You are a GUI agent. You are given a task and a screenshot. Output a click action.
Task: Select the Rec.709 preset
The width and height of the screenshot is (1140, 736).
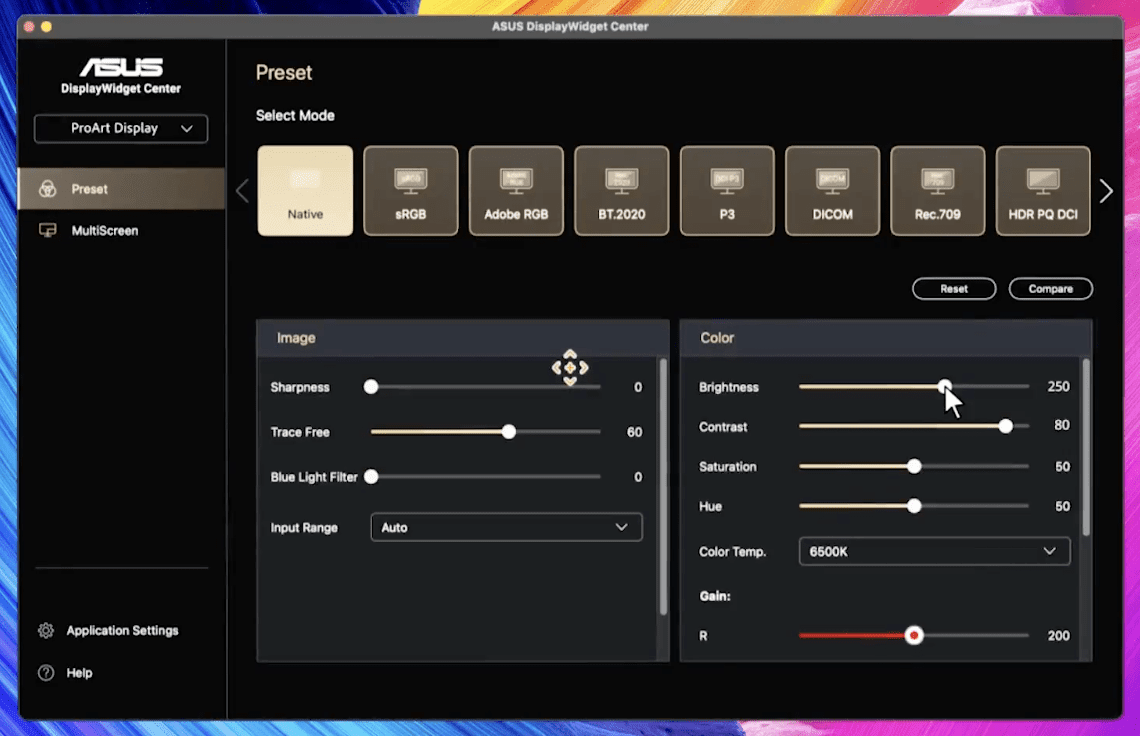click(x=938, y=191)
